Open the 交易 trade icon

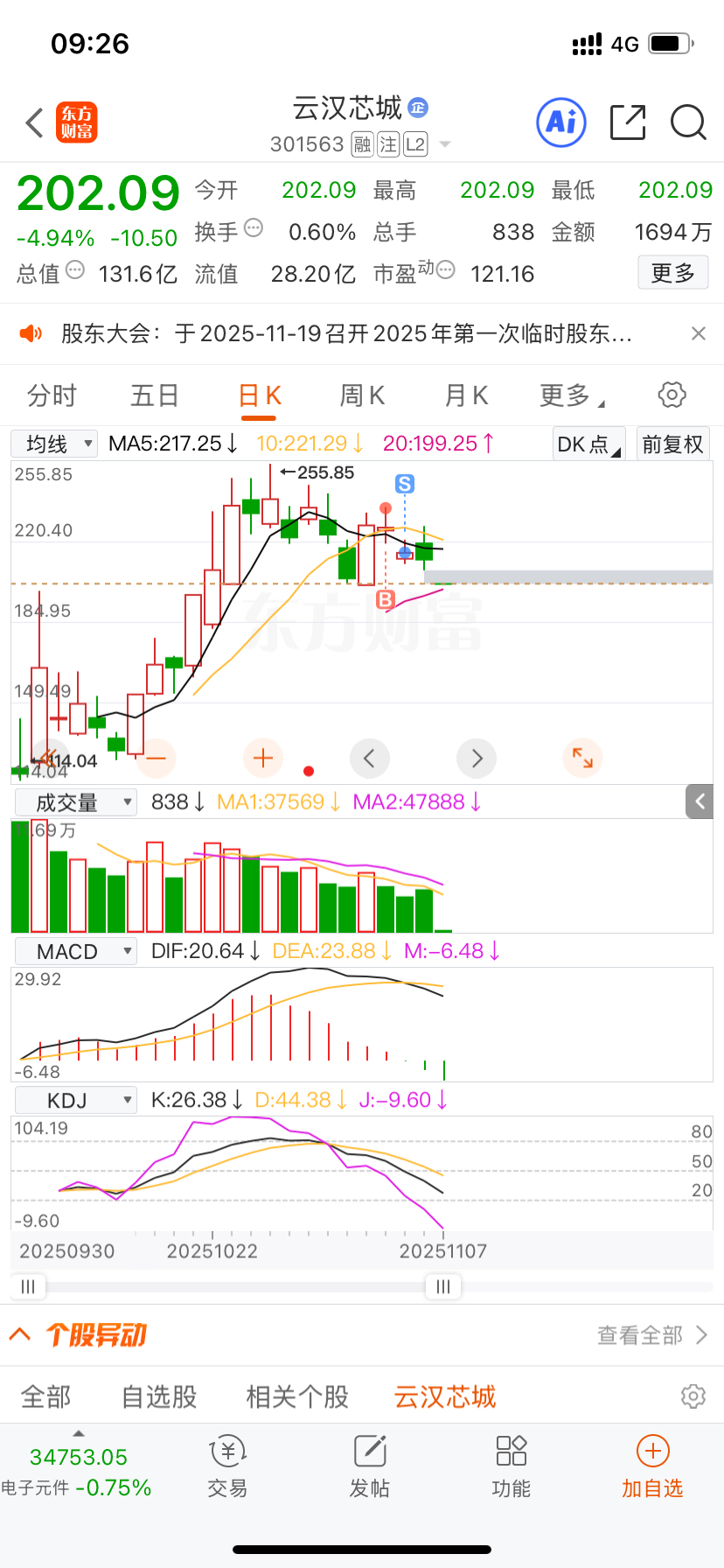[227, 1467]
